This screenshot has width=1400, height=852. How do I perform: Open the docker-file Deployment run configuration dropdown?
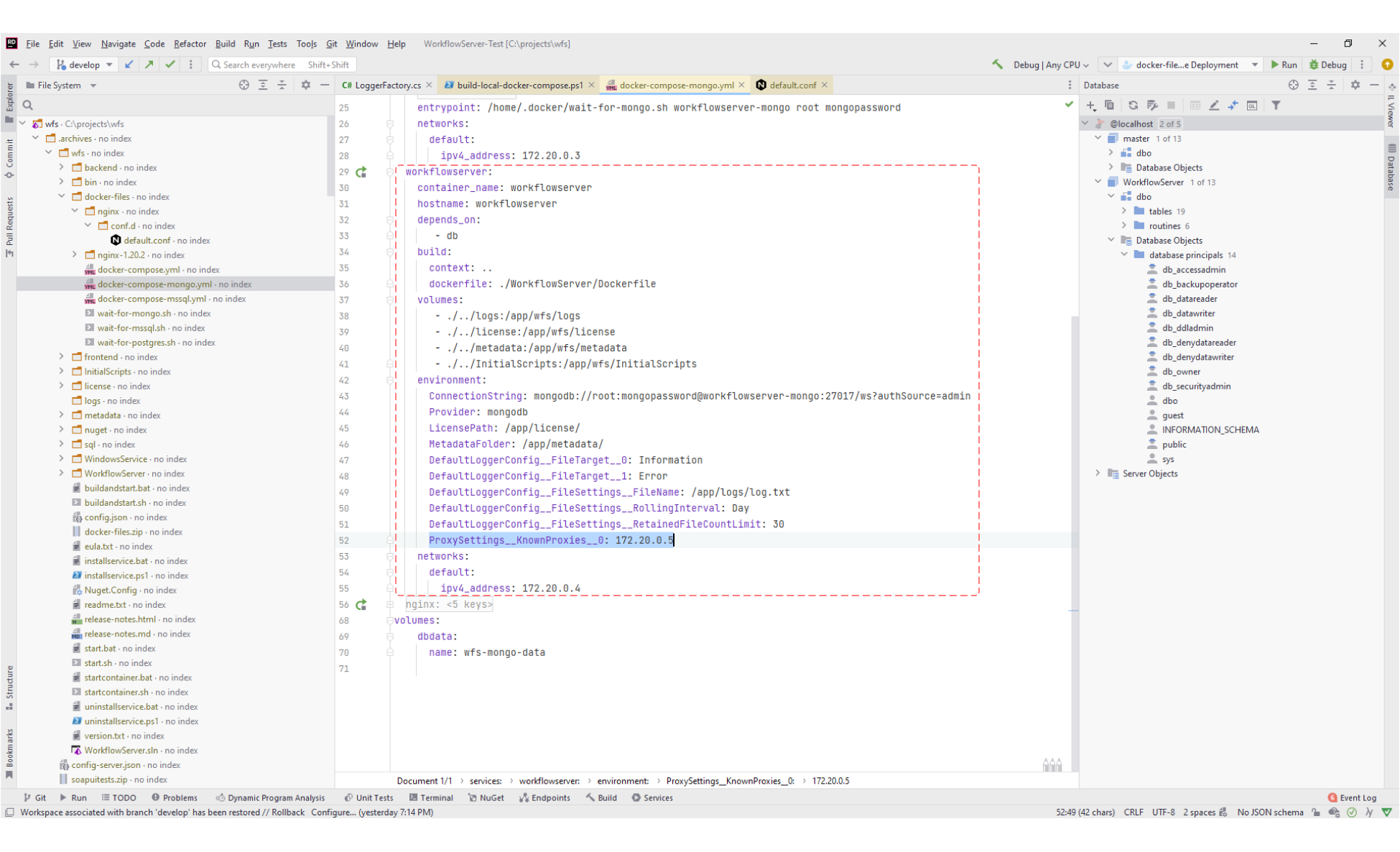(x=1191, y=65)
